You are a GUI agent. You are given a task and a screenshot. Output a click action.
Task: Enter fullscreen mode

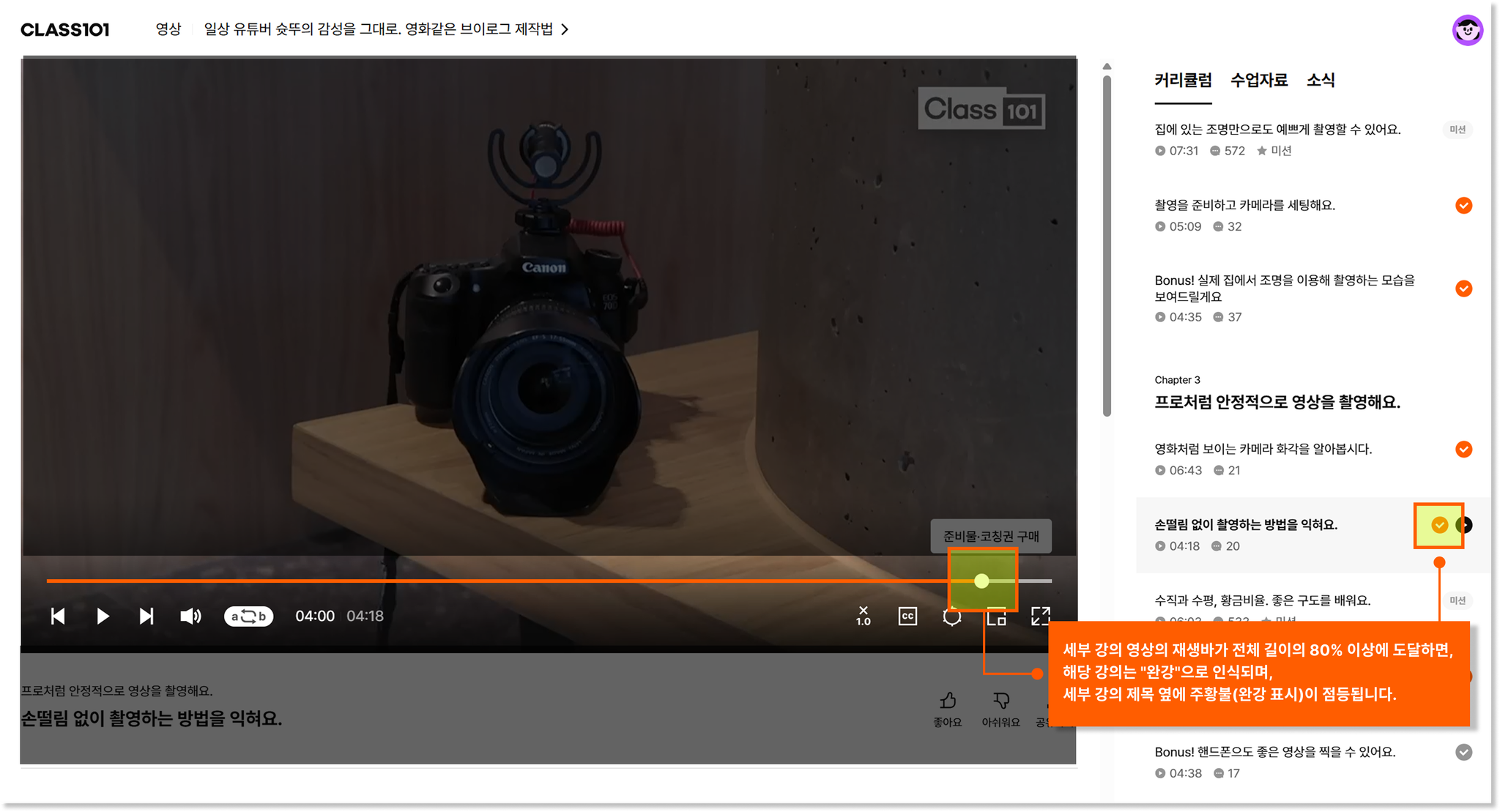(1040, 617)
